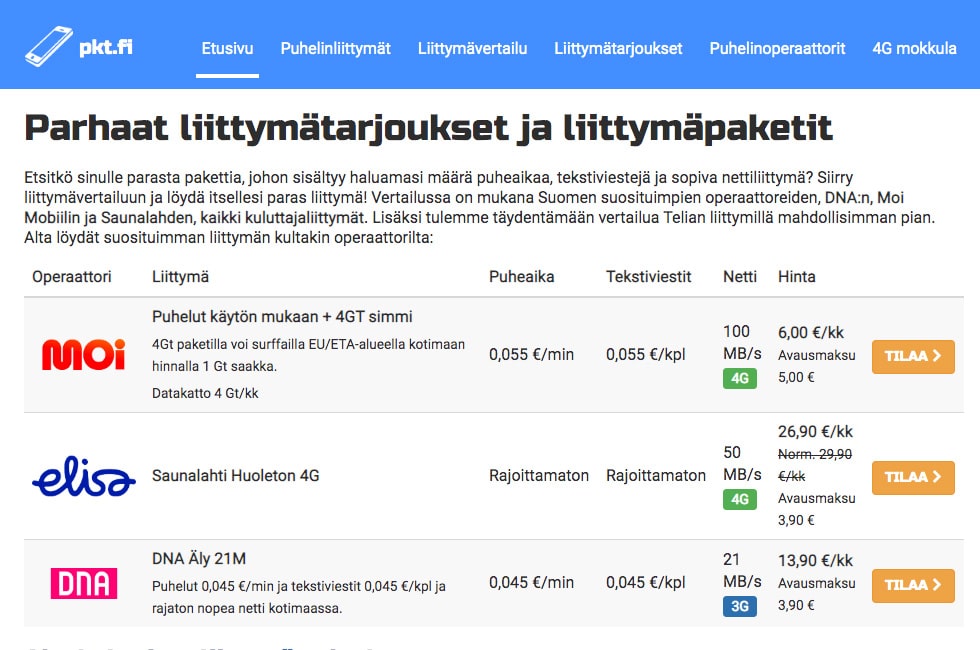Click TILAA button for Moi plan
Image resolution: width=980 pixels, height=650 pixels.
point(913,356)
